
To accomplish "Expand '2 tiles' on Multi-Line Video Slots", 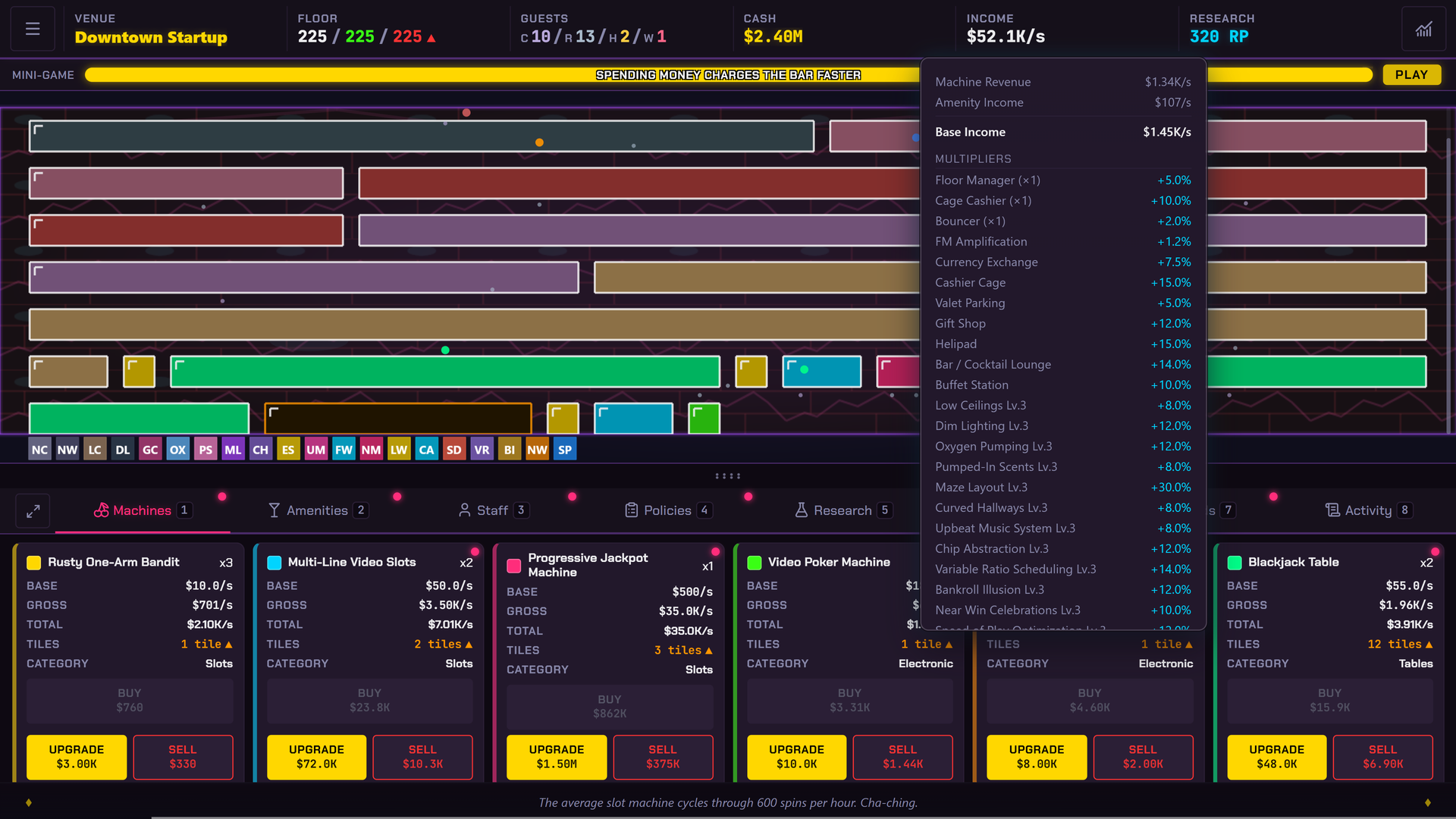I will (443, 644).
